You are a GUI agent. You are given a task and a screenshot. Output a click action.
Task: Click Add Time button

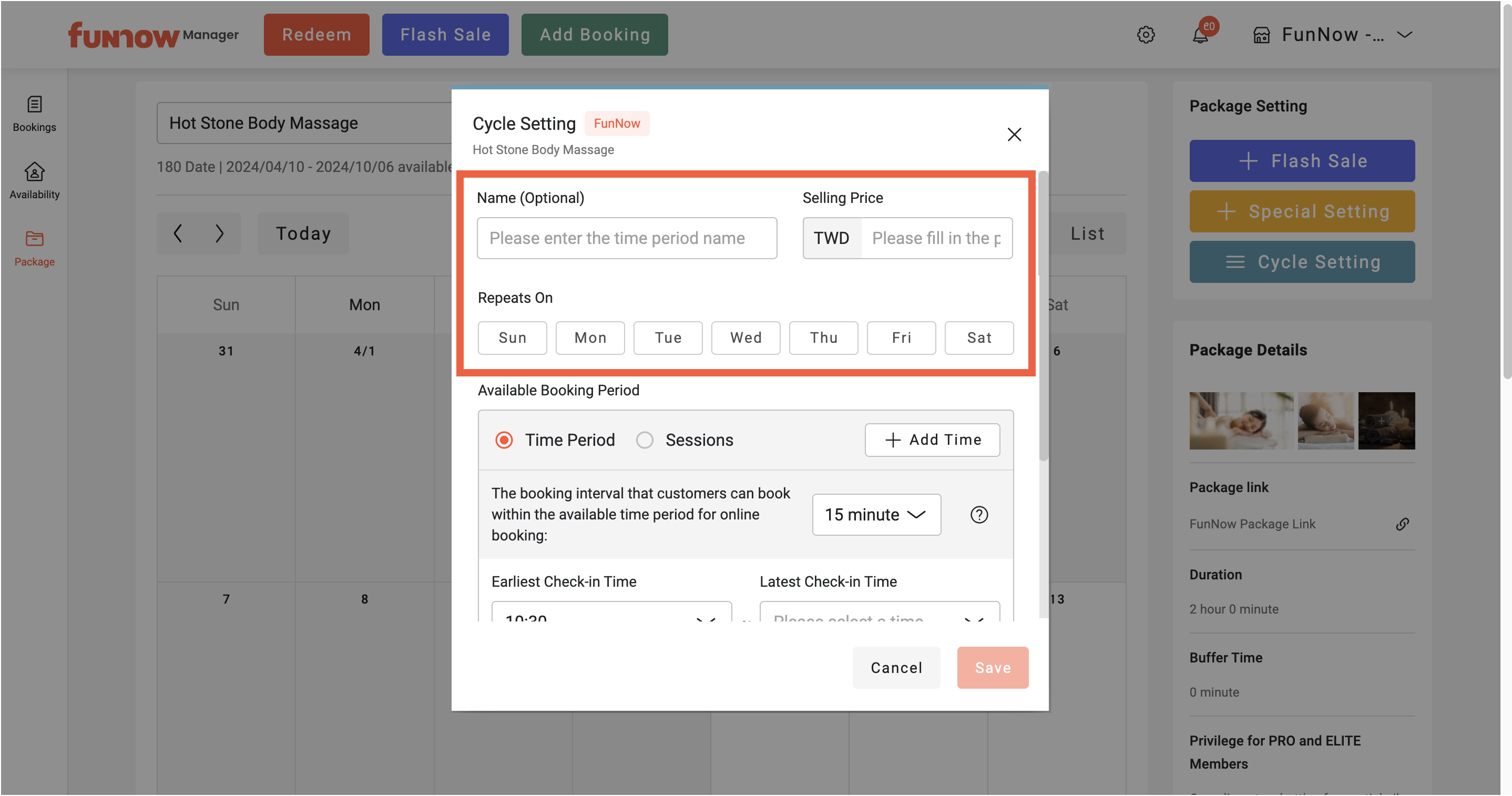pyautogui.click(x=932, y=440)
